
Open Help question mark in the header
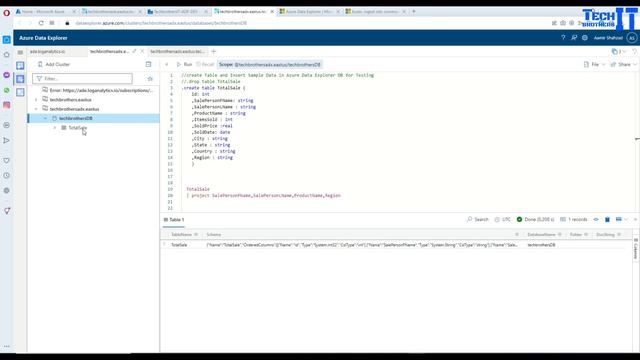563,38
